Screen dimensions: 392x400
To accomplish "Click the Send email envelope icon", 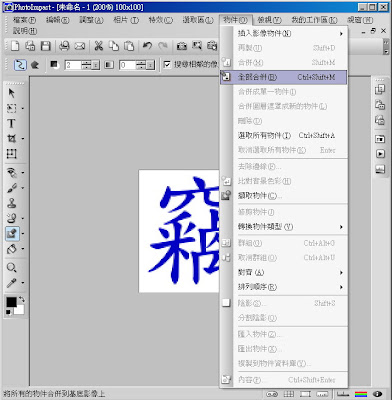I will (79, 46).
